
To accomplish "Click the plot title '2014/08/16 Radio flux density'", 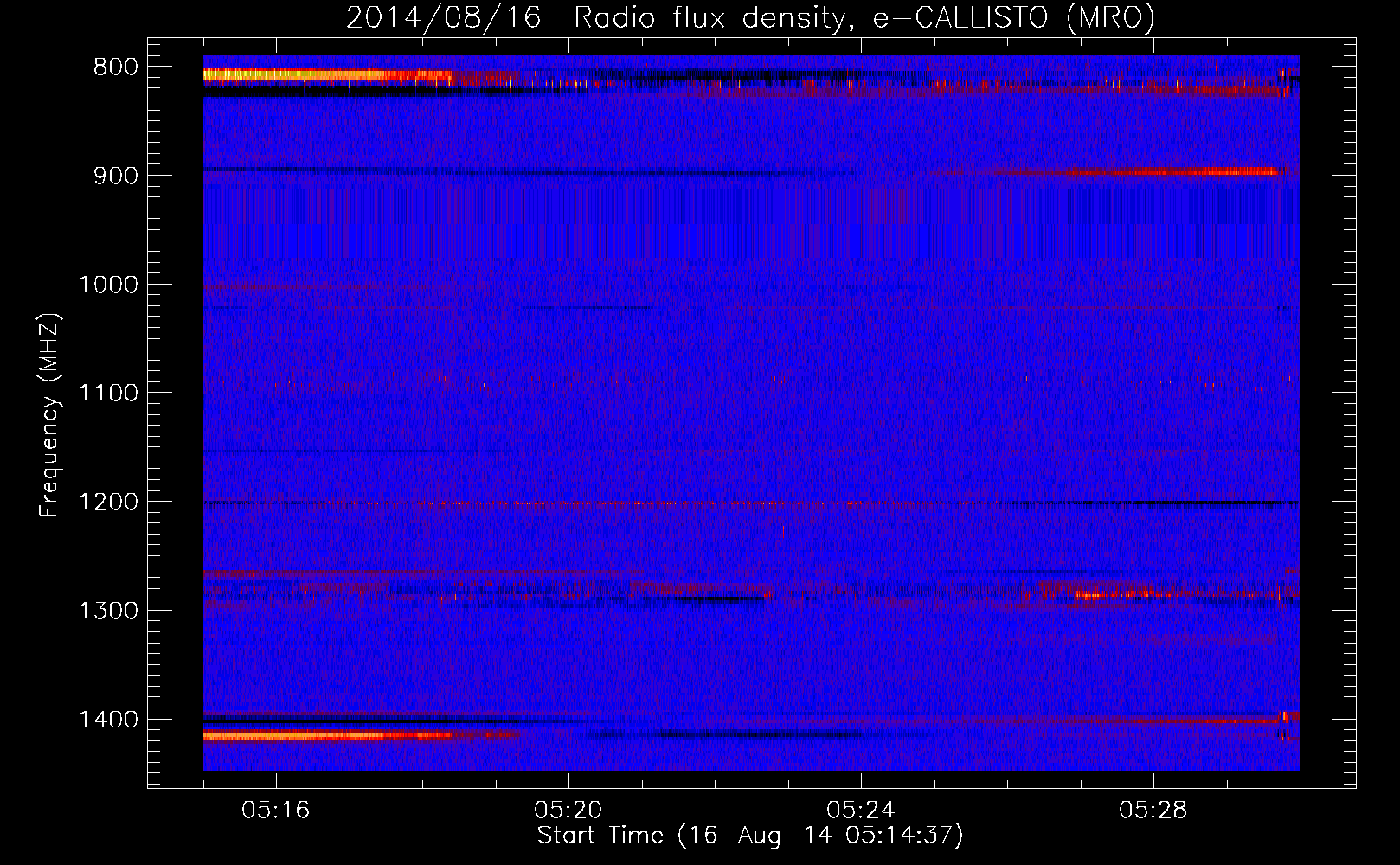I will tap(596, 17).
